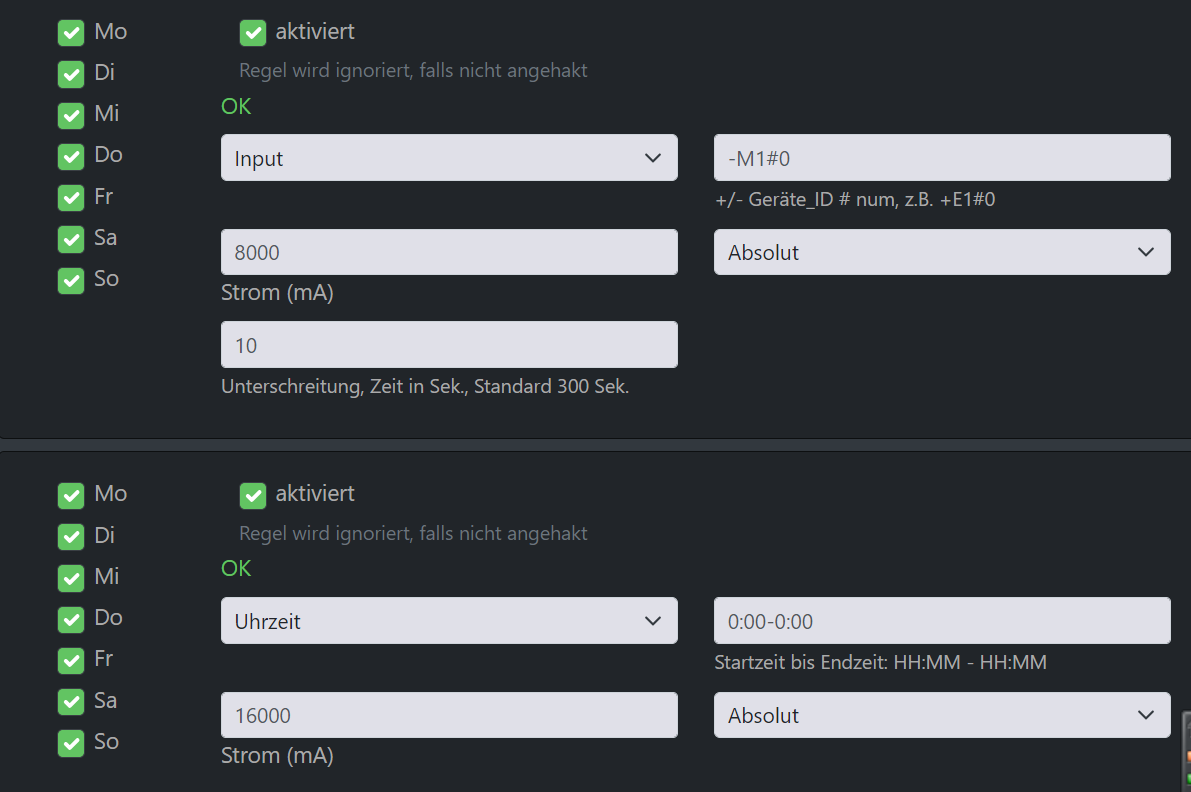This screenshot has height=792, width=1191.
Task: Click the -M1#0 device ID field
Action: [941, 157]
